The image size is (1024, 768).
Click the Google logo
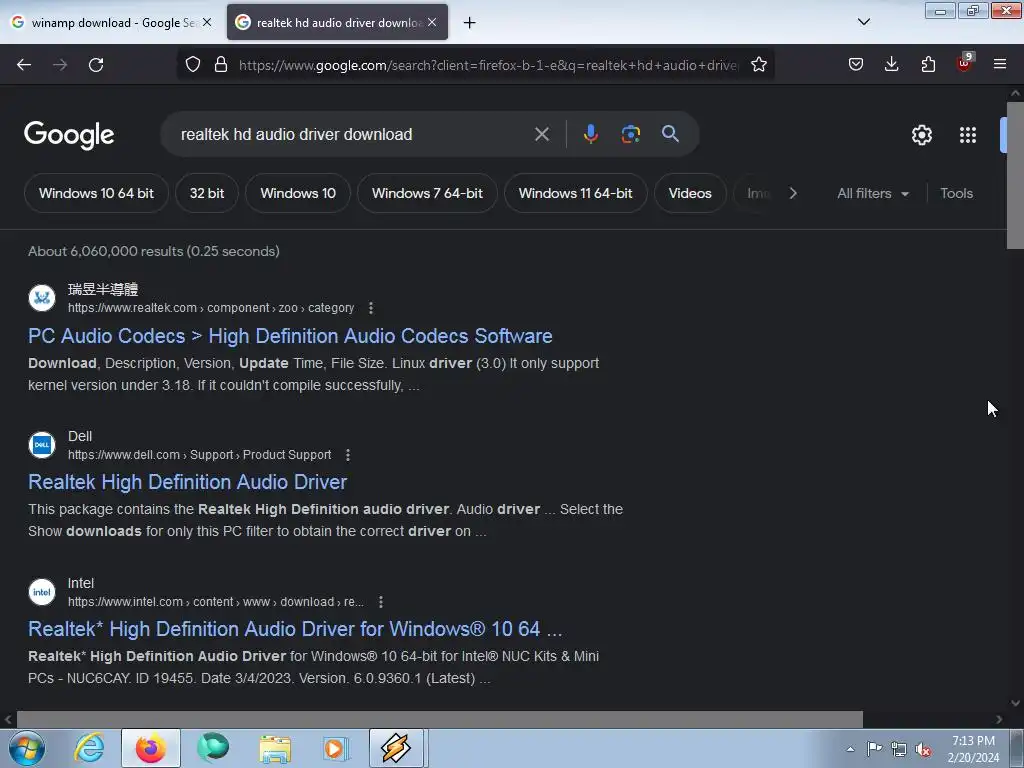pyautogui.click(x=69, y=135)
